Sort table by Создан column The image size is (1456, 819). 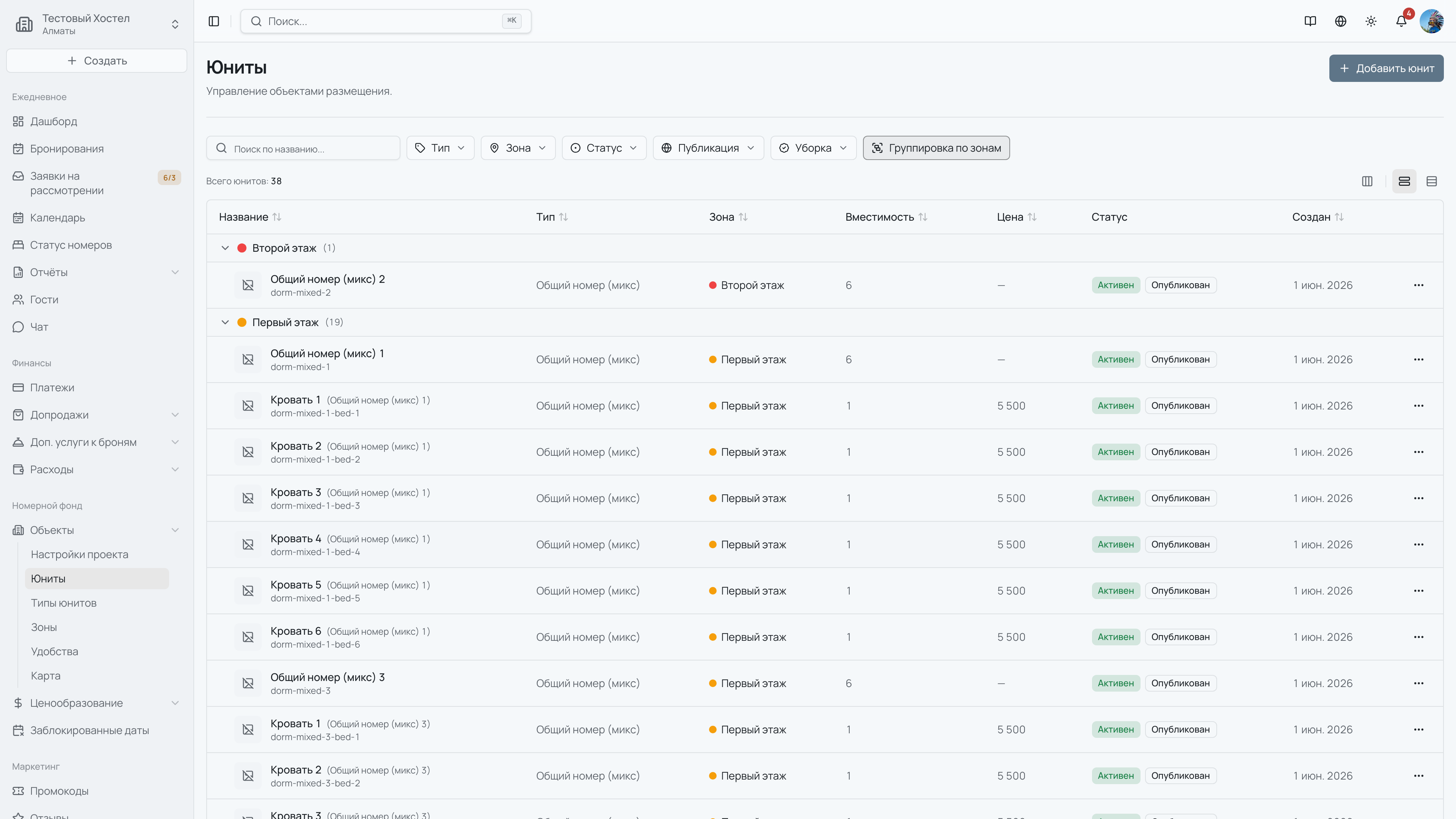[x=1318, y=217]
